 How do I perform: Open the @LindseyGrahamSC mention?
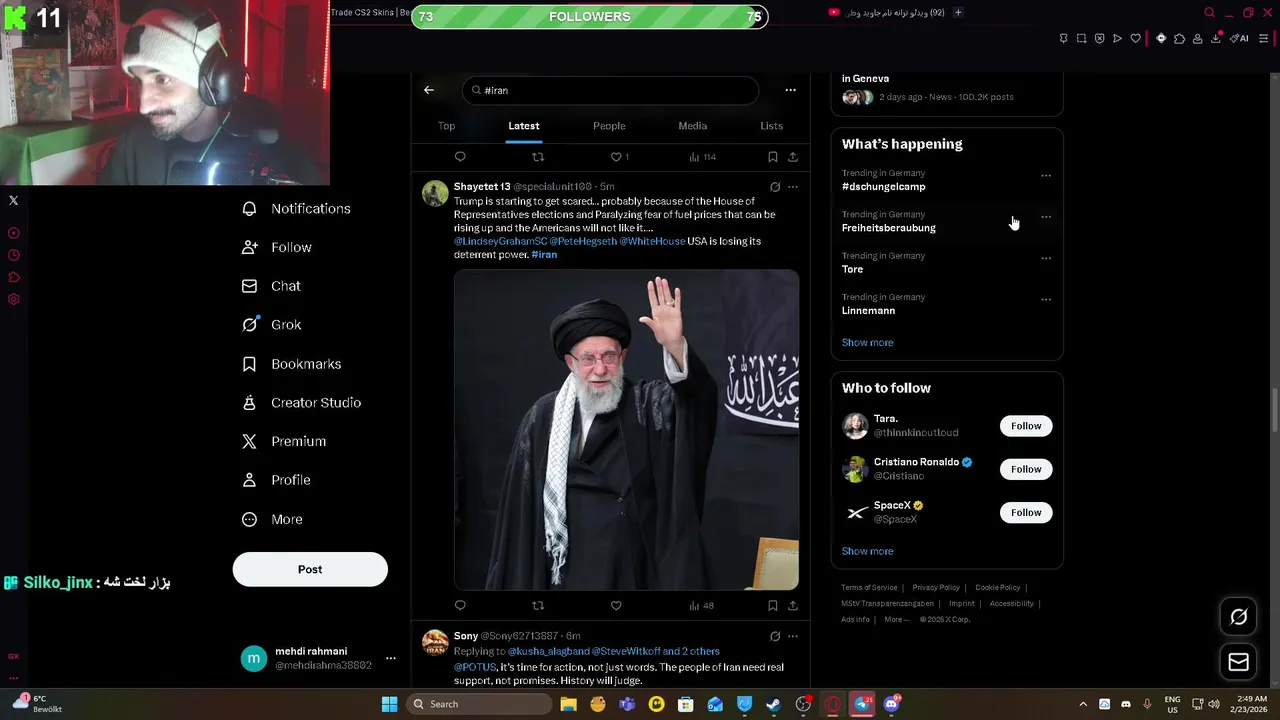coord(500,242)
